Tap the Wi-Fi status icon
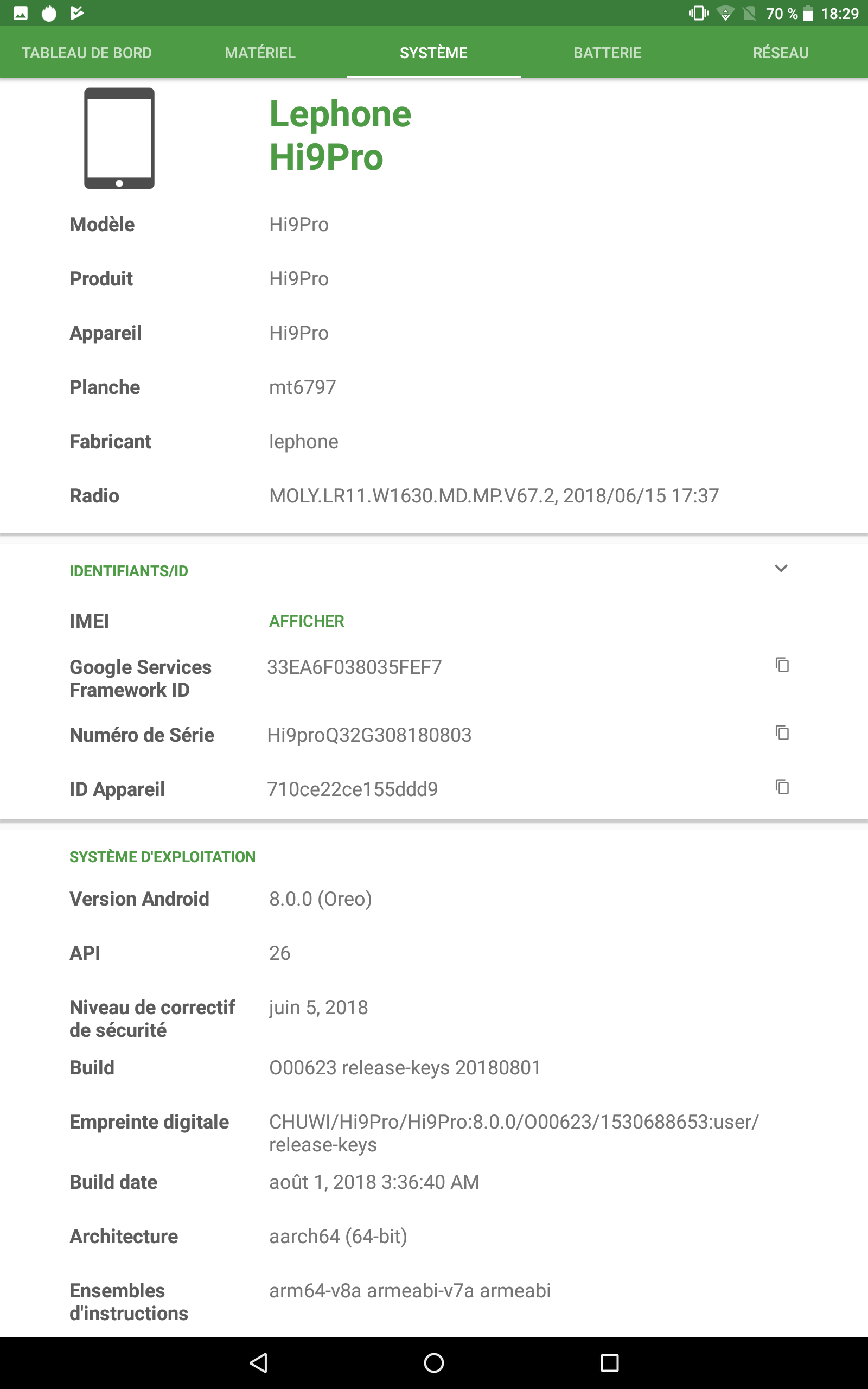 click(x=726, y=13)
